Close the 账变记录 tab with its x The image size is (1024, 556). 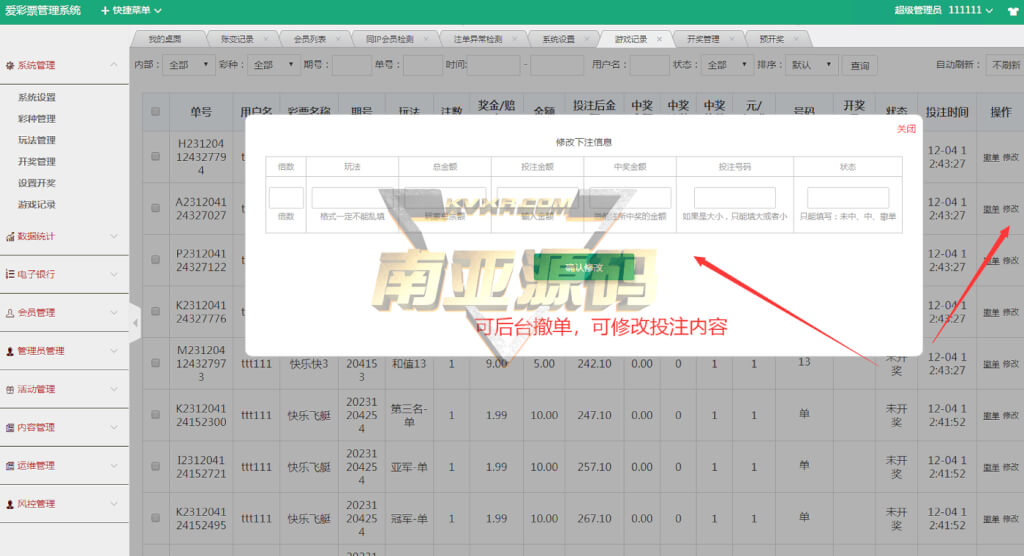point(266,39)
